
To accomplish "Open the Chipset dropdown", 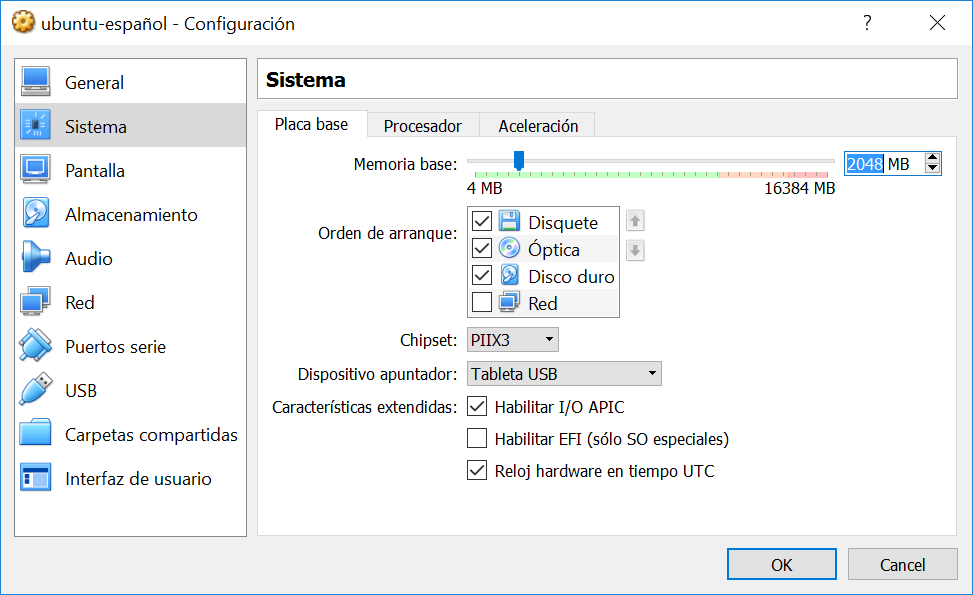I will 512,339.
